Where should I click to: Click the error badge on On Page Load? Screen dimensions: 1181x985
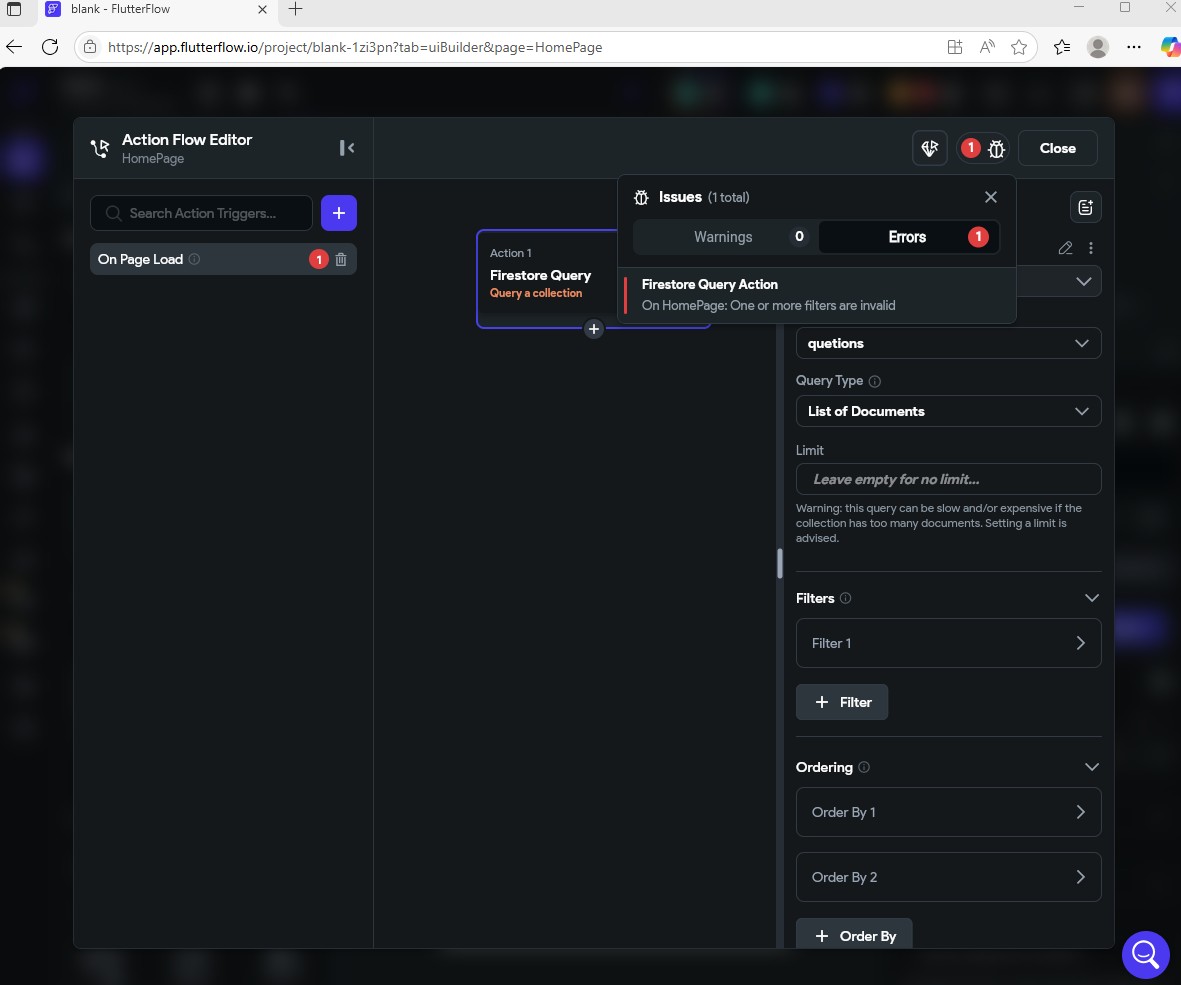[x=319, y=259]
